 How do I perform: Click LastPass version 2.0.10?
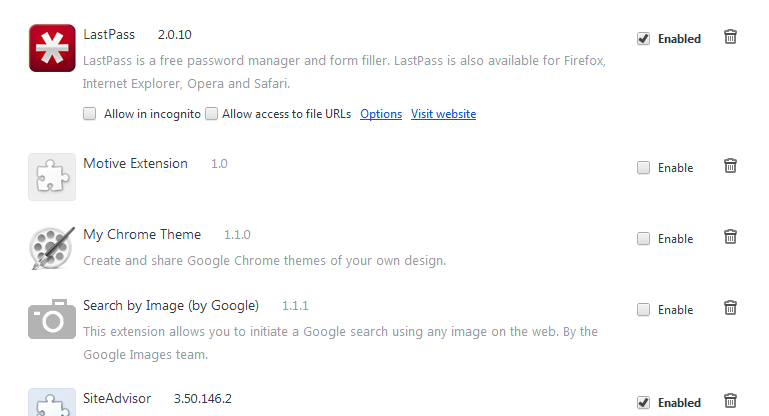coord(175,35)
